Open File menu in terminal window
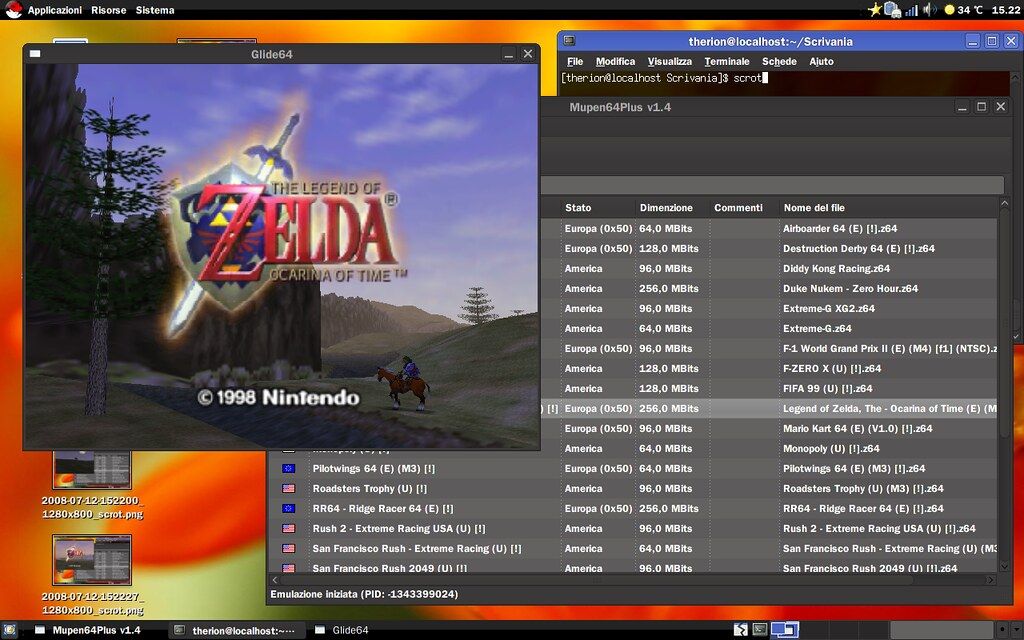Image resolution: width=1024 pixels, height=640 pixels. 575,61
